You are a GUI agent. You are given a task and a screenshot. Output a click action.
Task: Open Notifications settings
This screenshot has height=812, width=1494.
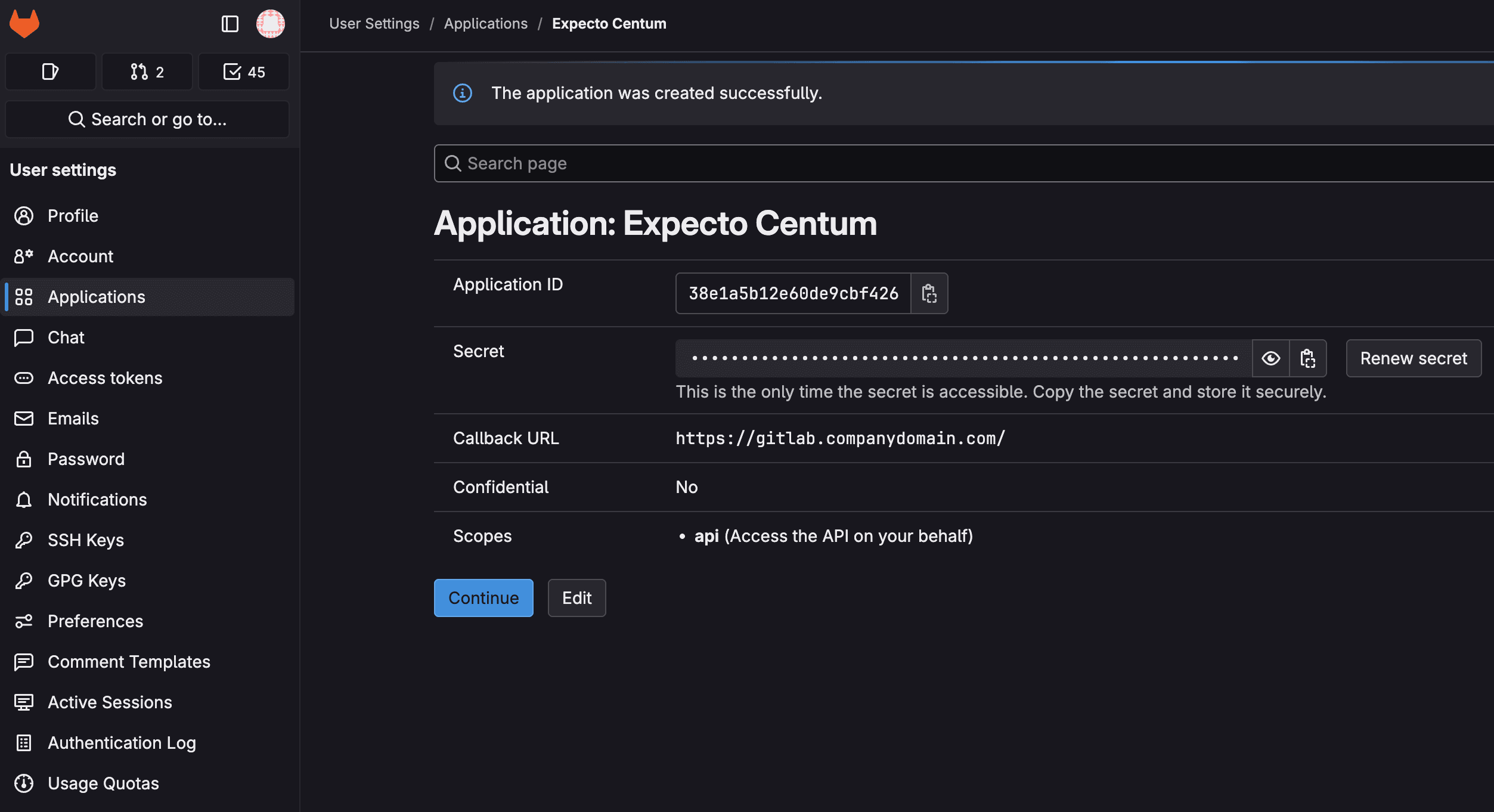pos(147,500)
